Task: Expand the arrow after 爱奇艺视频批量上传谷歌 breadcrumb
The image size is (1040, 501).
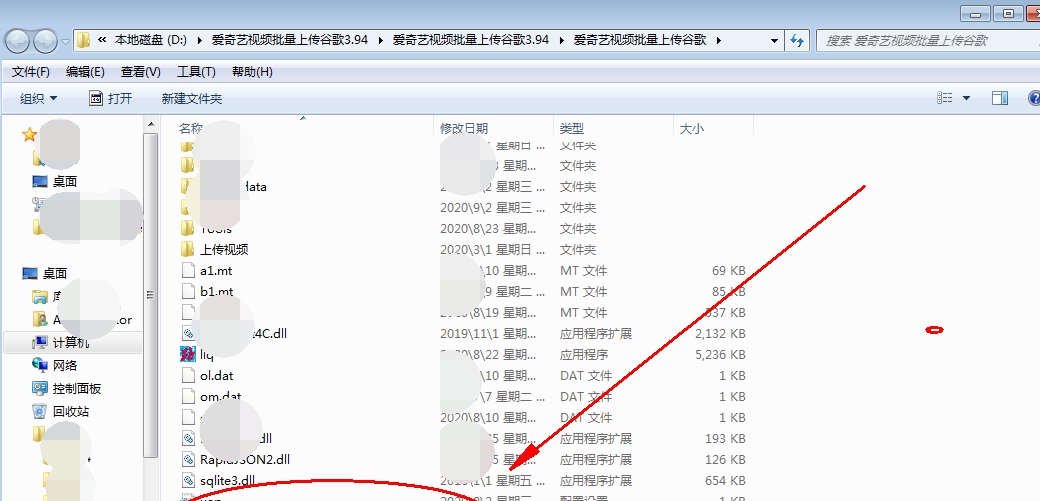Action: coord(718,40)
